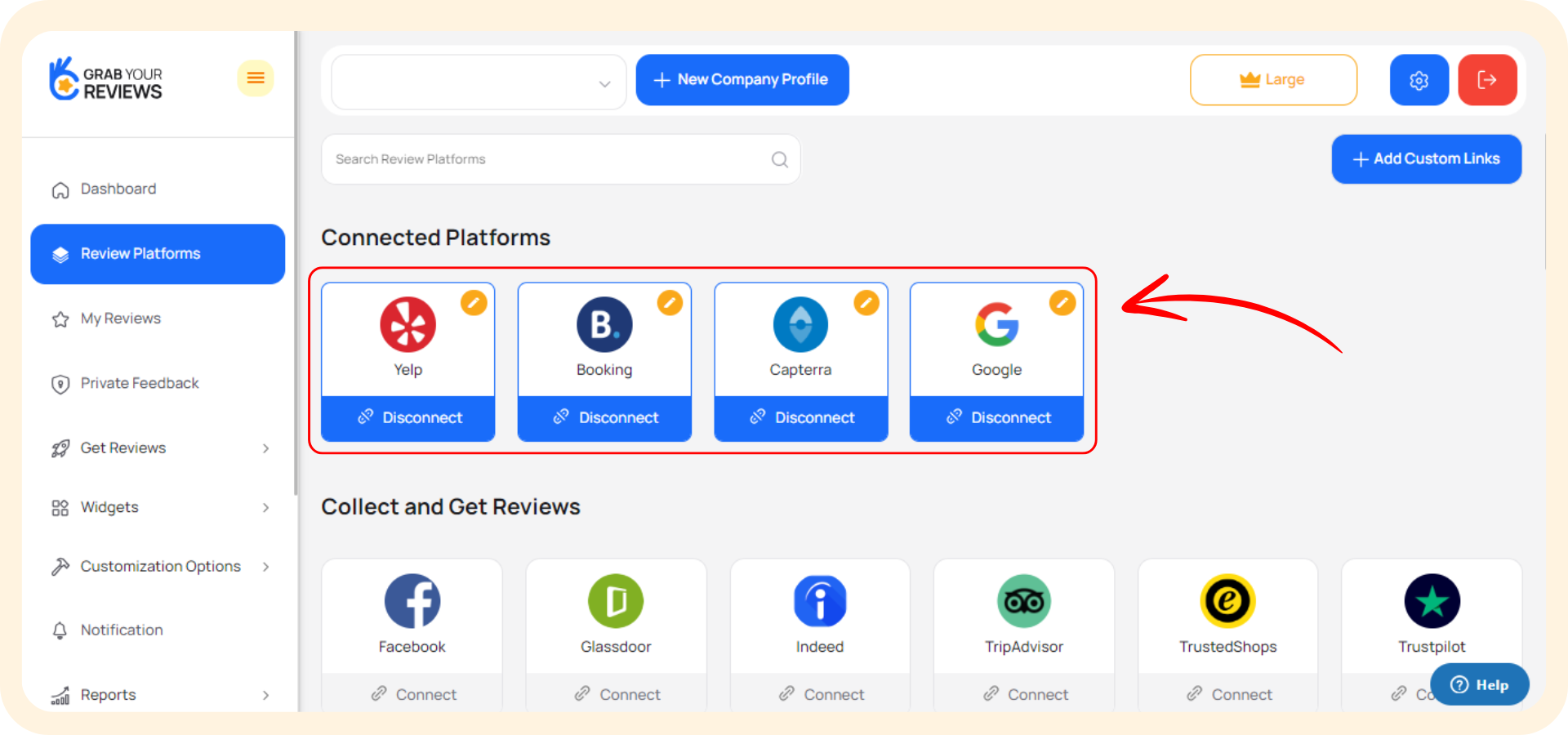Open the settings gear button
The width and height of the screenshot is (1568, 735).
point(1419,80)
